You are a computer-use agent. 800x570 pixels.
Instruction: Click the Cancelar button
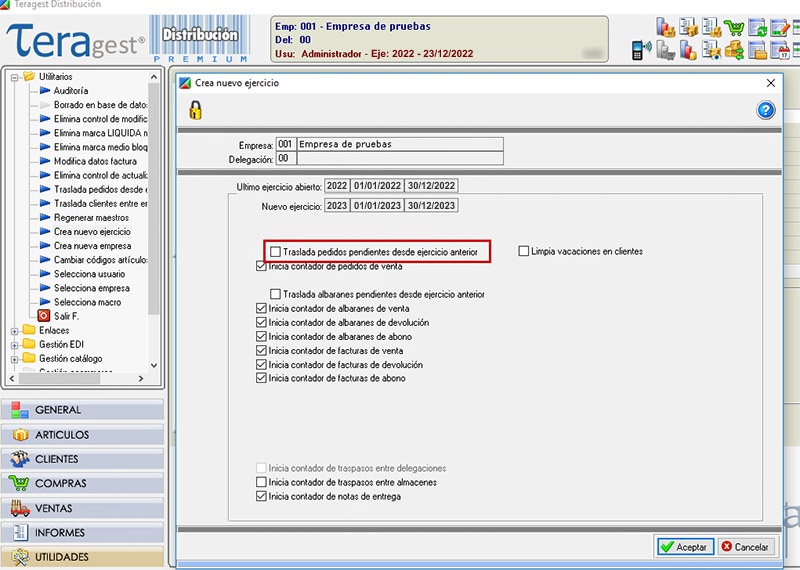745,547
